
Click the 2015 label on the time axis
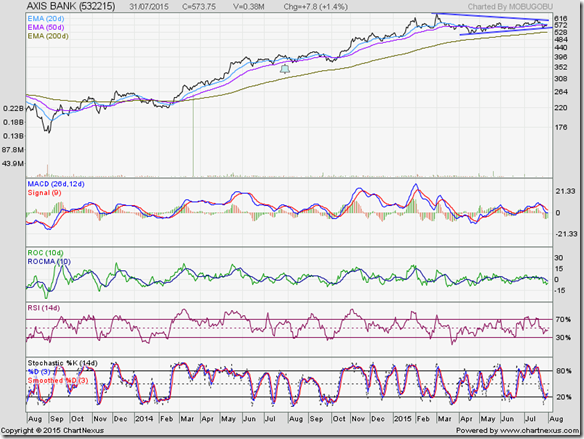[402, 419]
